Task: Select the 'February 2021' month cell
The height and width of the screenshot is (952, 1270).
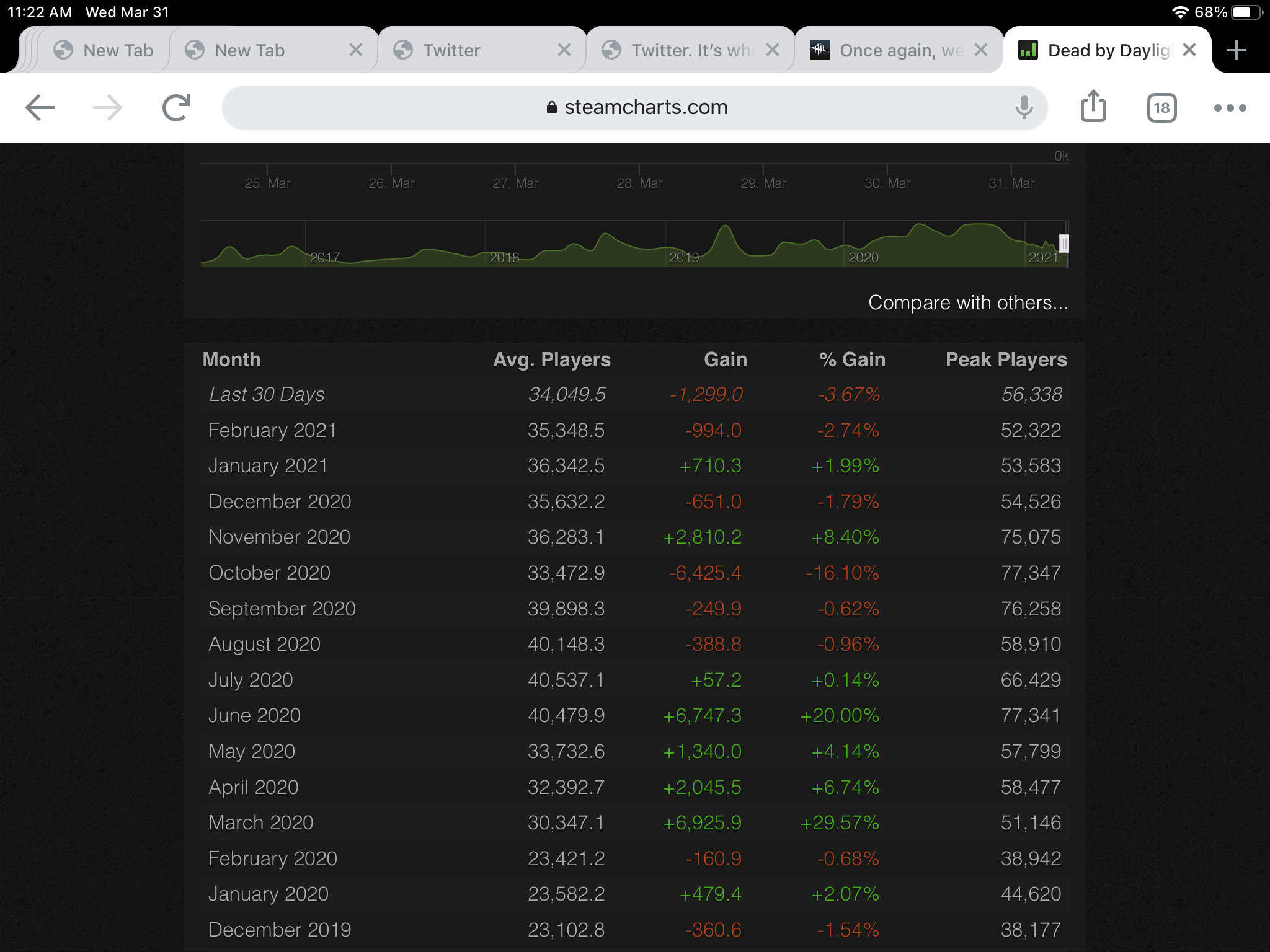Action: (272, 430)
